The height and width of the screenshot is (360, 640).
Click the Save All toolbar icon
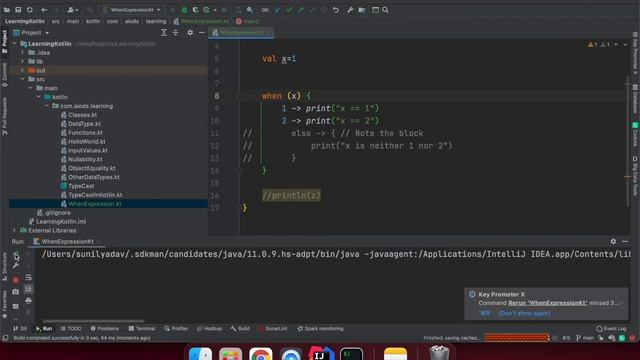click(x=18, y=10)
